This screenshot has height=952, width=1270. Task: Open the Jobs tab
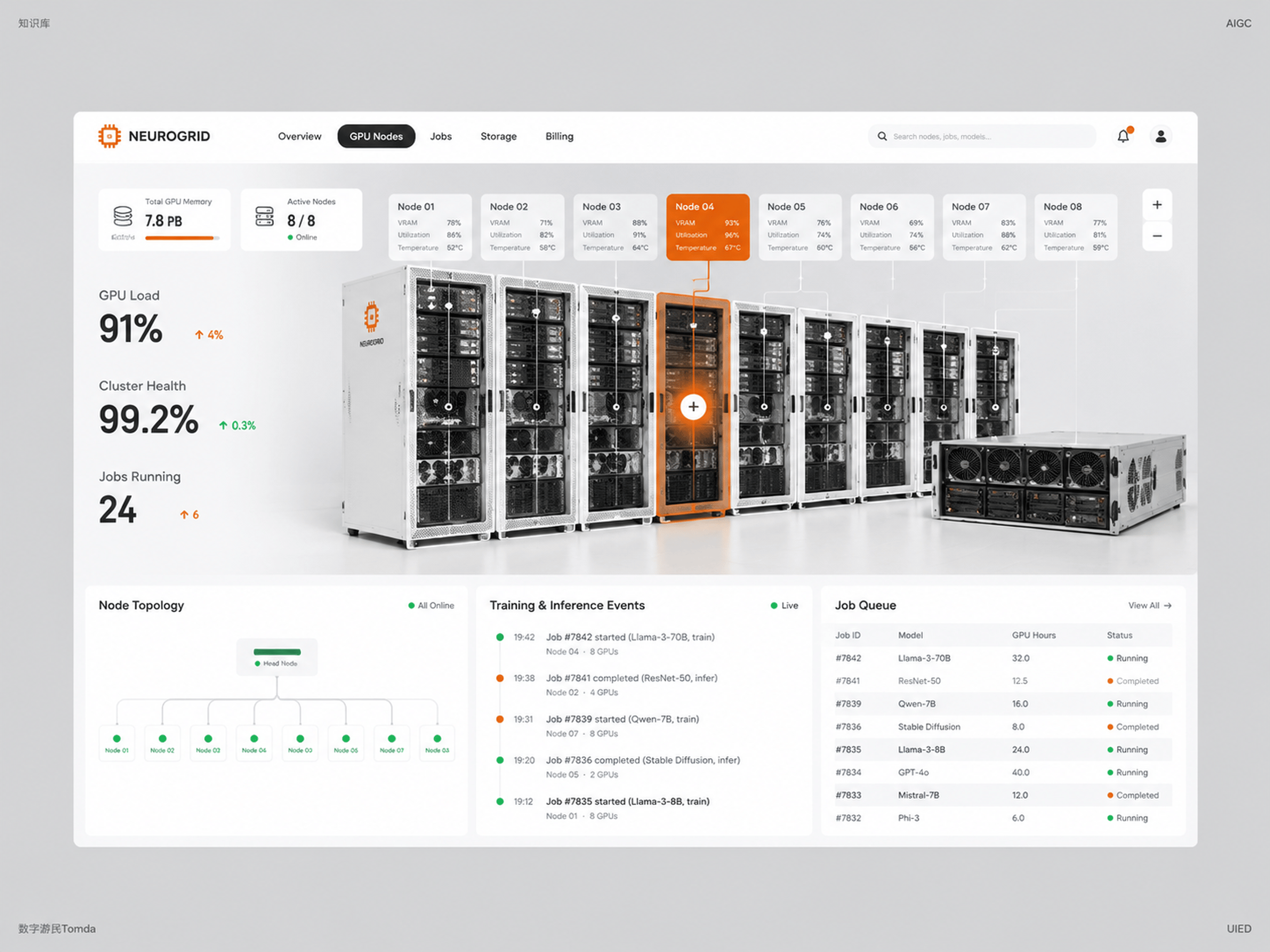441,136
